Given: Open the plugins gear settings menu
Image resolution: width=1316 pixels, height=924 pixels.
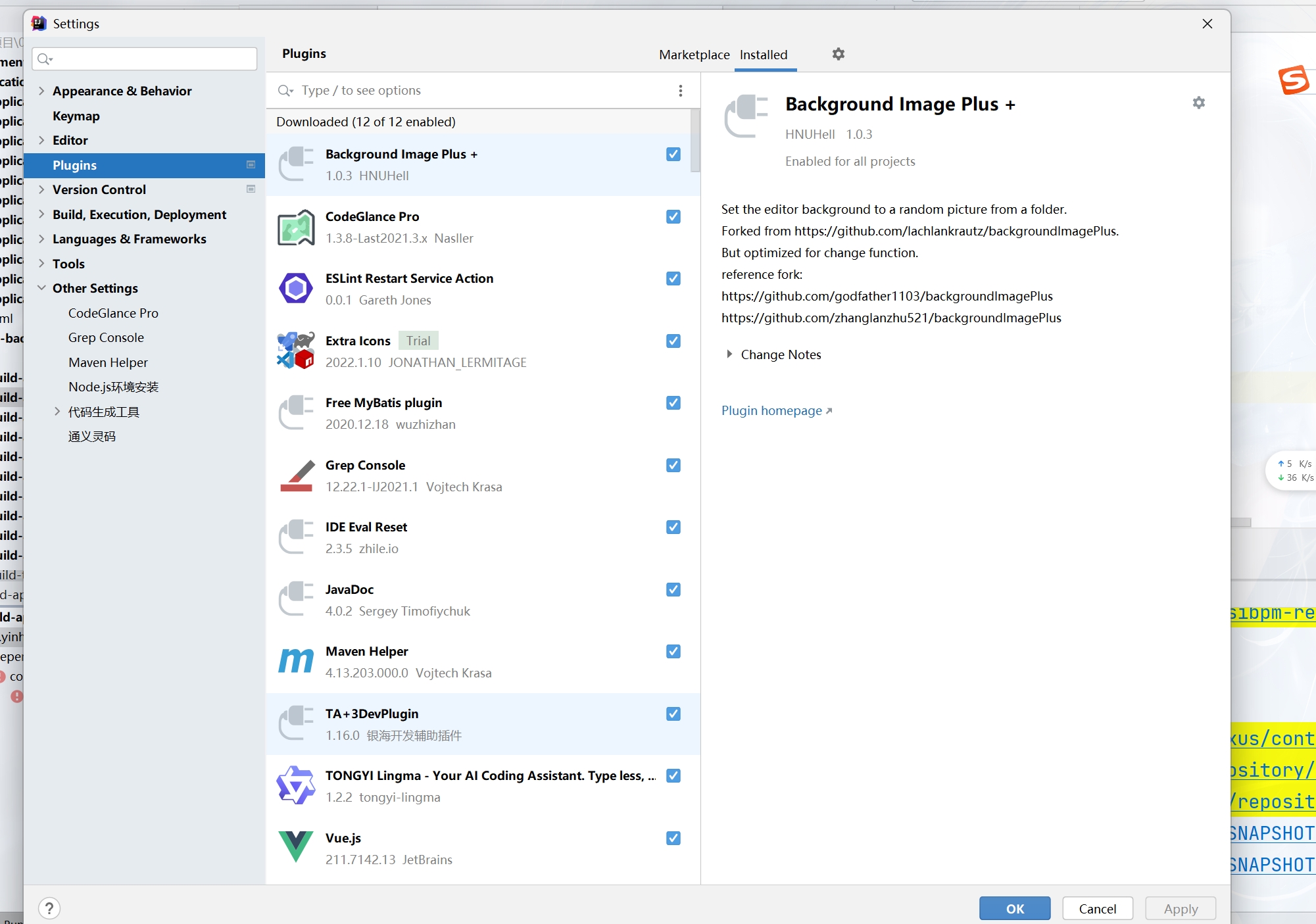Looking at the screenshot, I should 838,54.
